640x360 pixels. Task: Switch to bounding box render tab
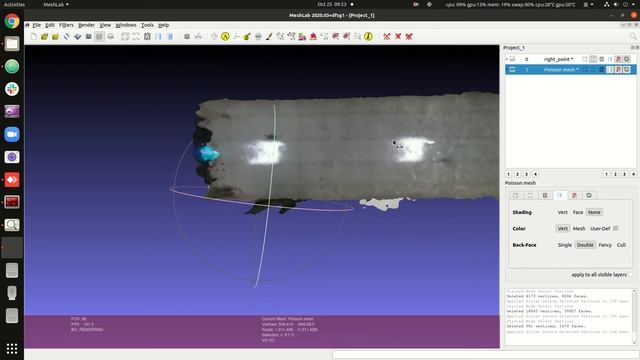[516, 196]
